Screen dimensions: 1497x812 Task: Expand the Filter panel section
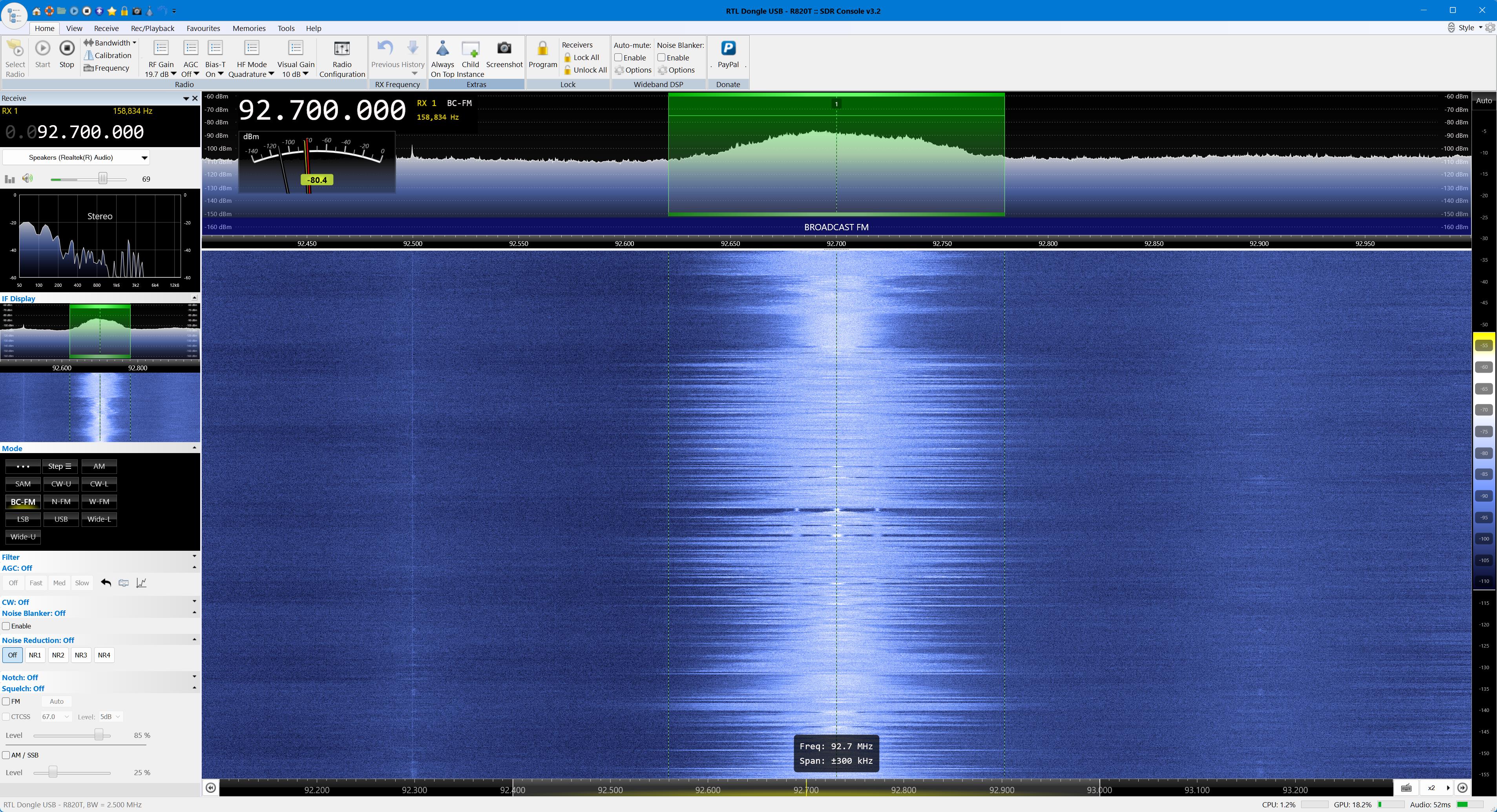(194, 556)
